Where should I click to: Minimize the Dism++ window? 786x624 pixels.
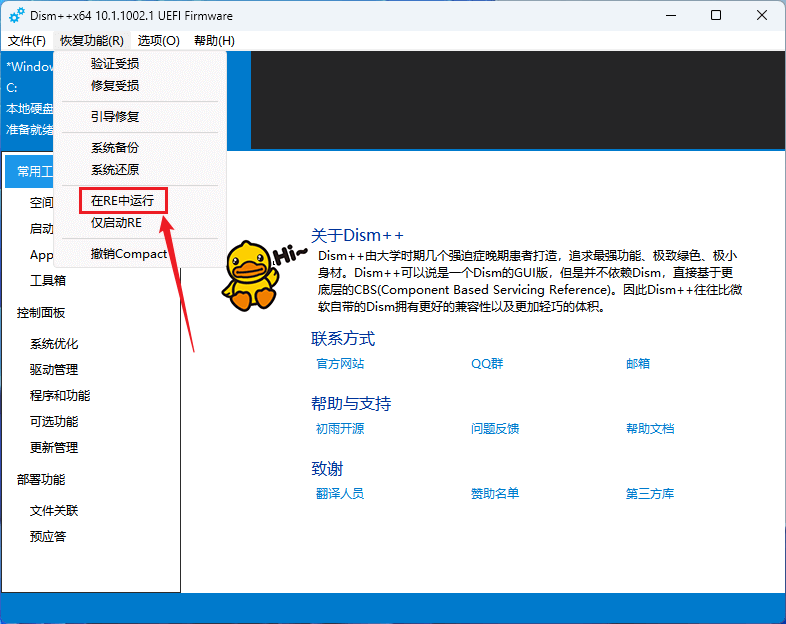click(671, 16)
